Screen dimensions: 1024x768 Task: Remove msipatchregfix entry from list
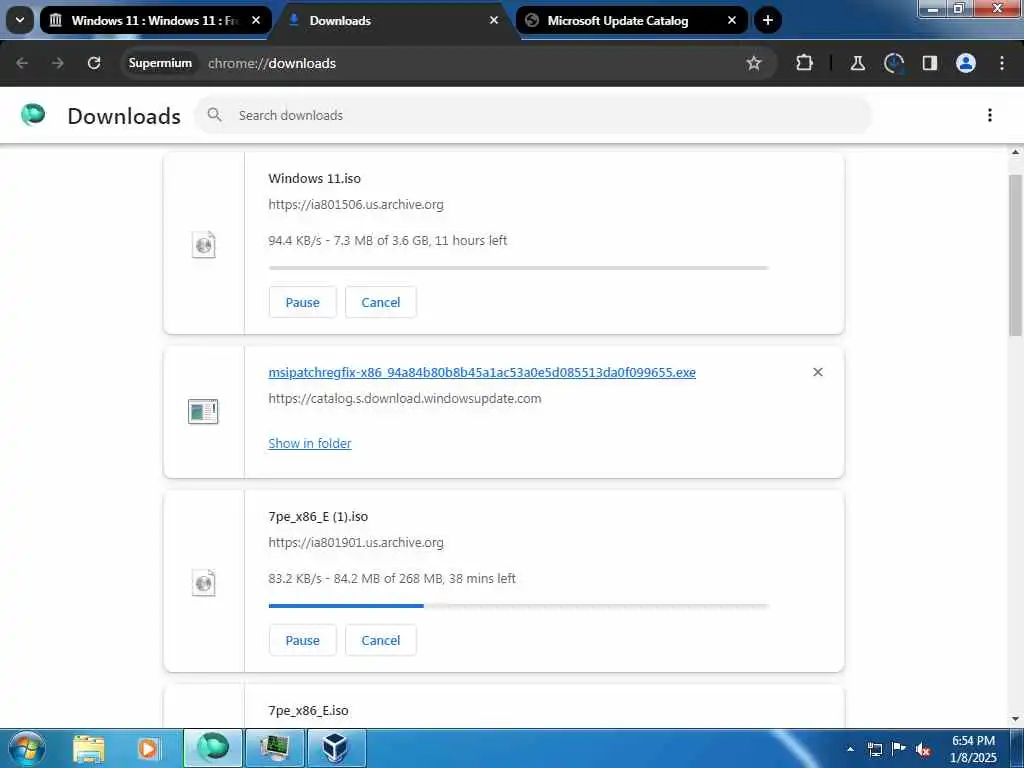click(818, 372)
